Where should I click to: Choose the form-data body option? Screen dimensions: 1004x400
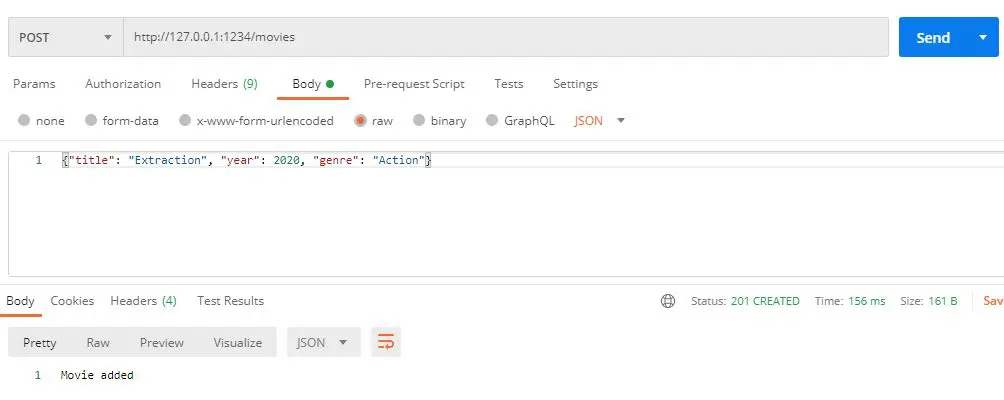click(91, 121)
